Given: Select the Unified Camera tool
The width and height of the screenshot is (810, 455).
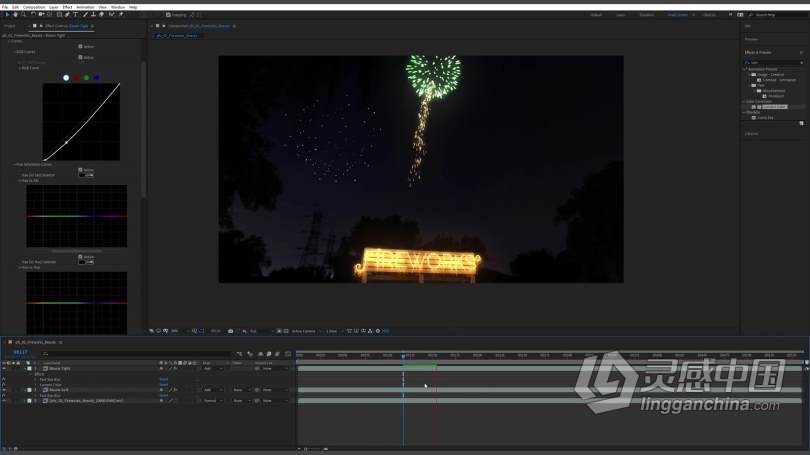Looking at the screenshot, I should tap(41, 15).
